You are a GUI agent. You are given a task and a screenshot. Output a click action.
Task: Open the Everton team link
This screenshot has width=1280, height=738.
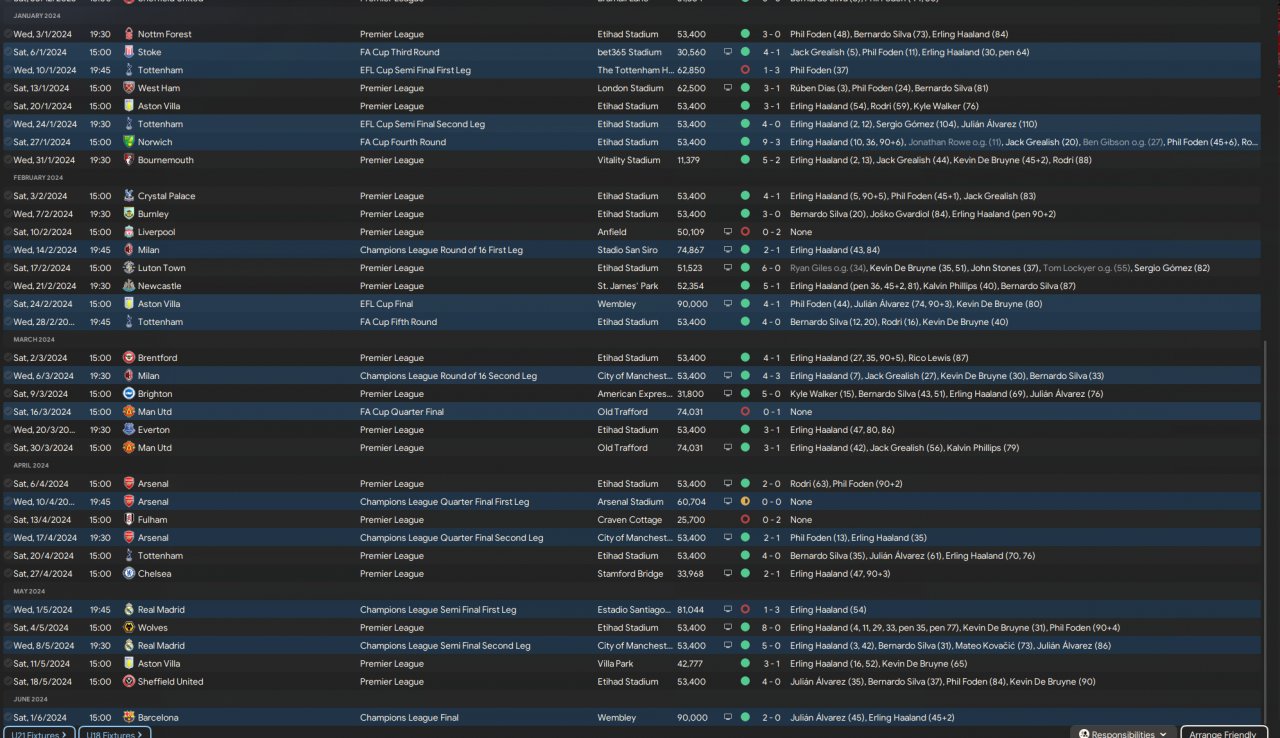pos(154,430)
